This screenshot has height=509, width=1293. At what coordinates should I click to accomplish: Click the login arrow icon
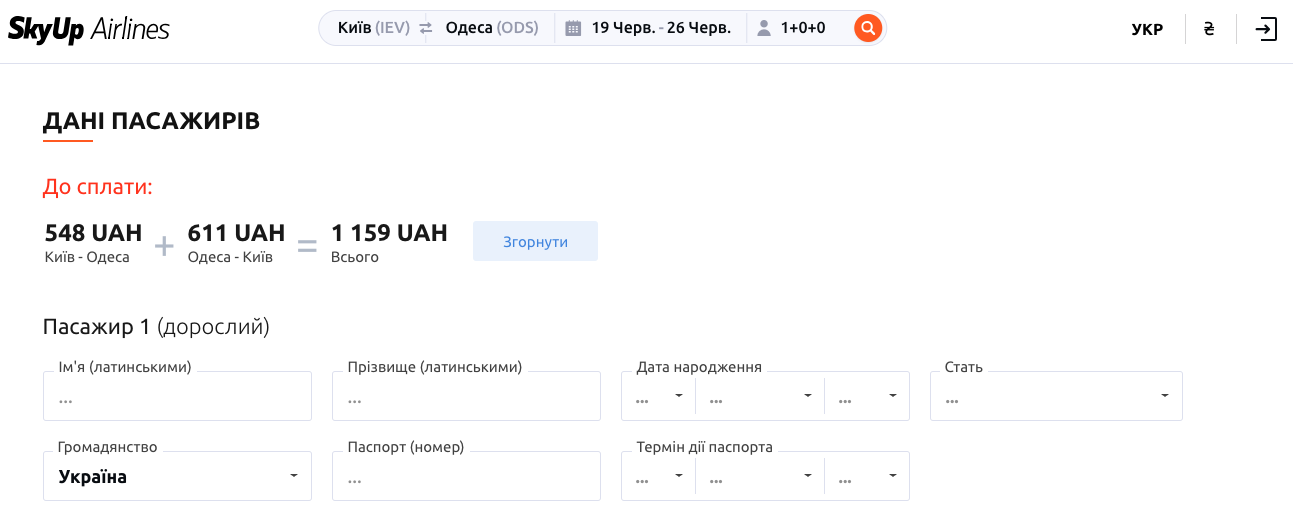point(1266,29)
